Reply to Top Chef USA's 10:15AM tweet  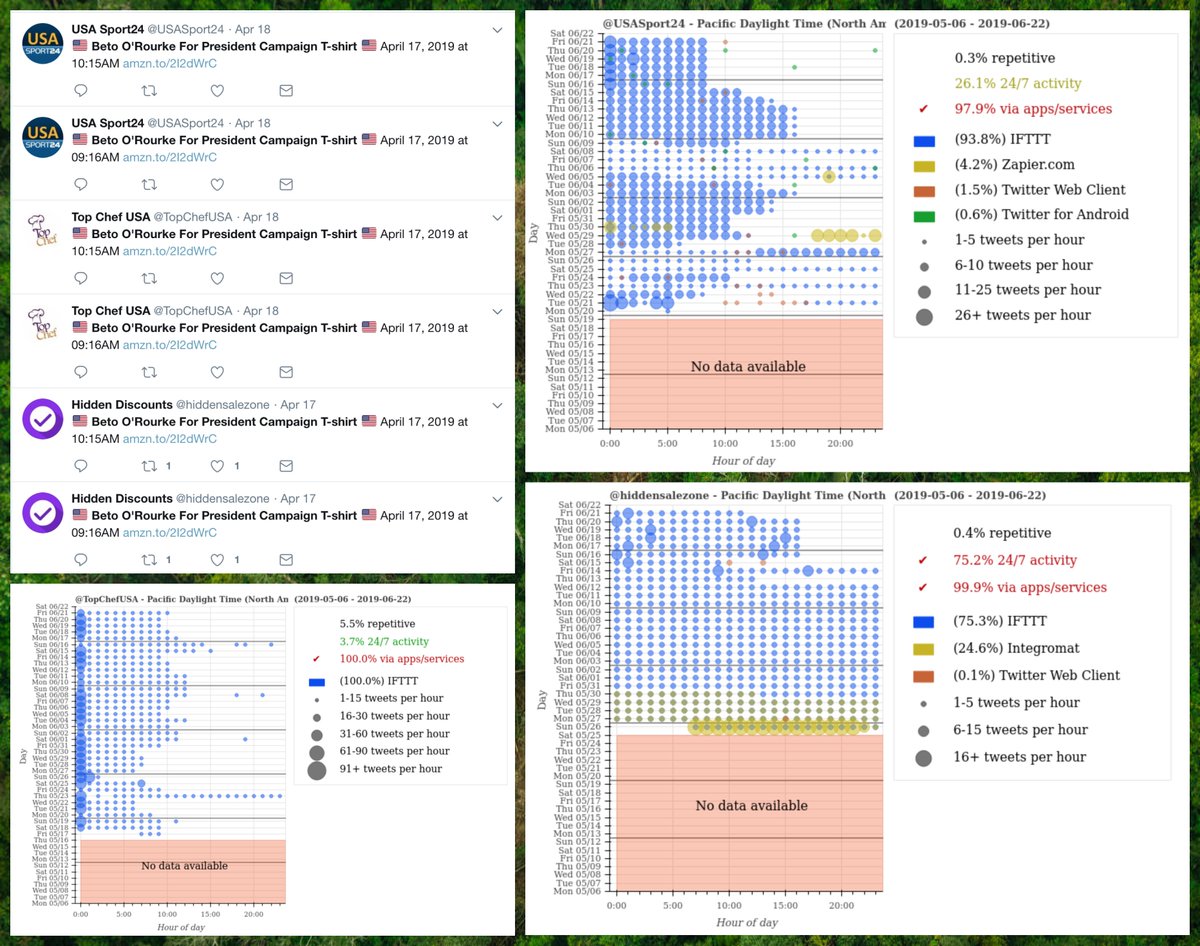pyautogui.click(x=82, y=278)
